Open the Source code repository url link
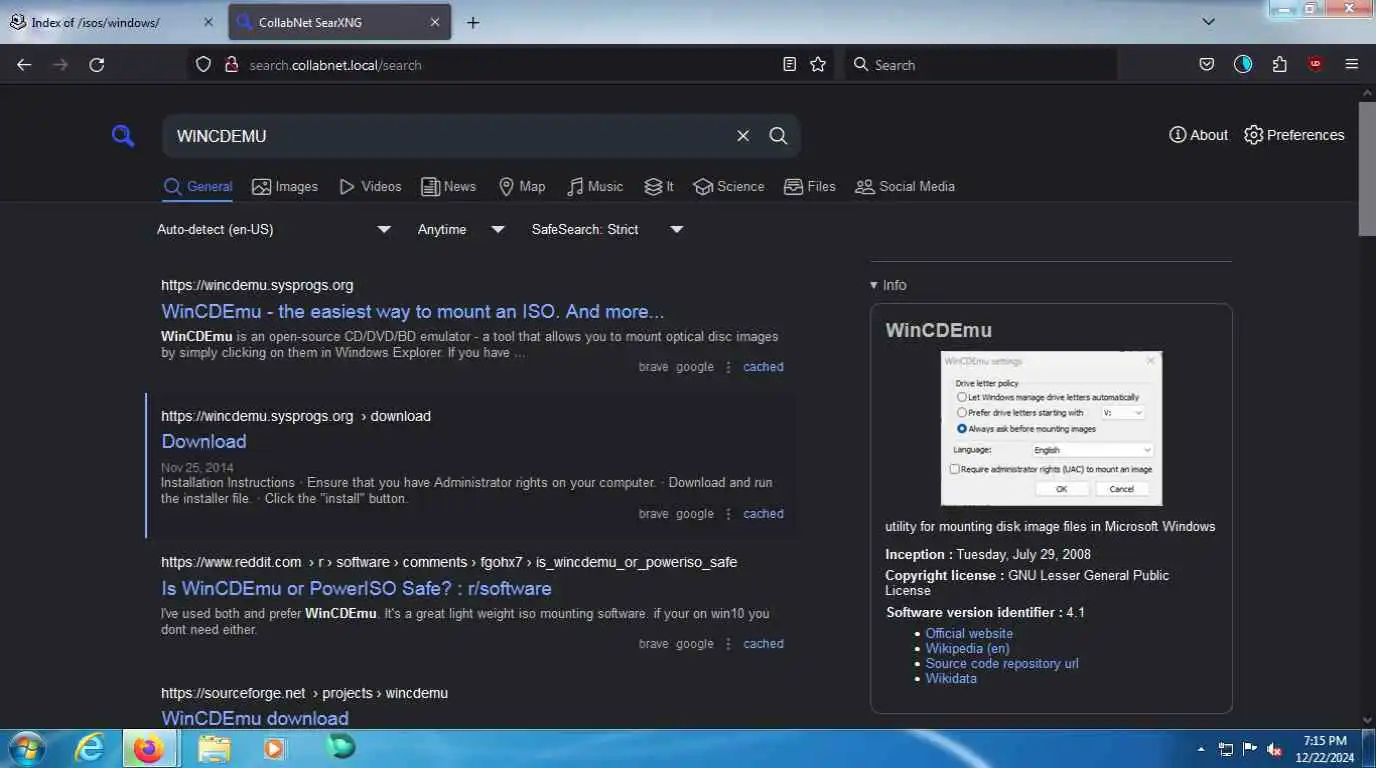 click(1002, 663)
